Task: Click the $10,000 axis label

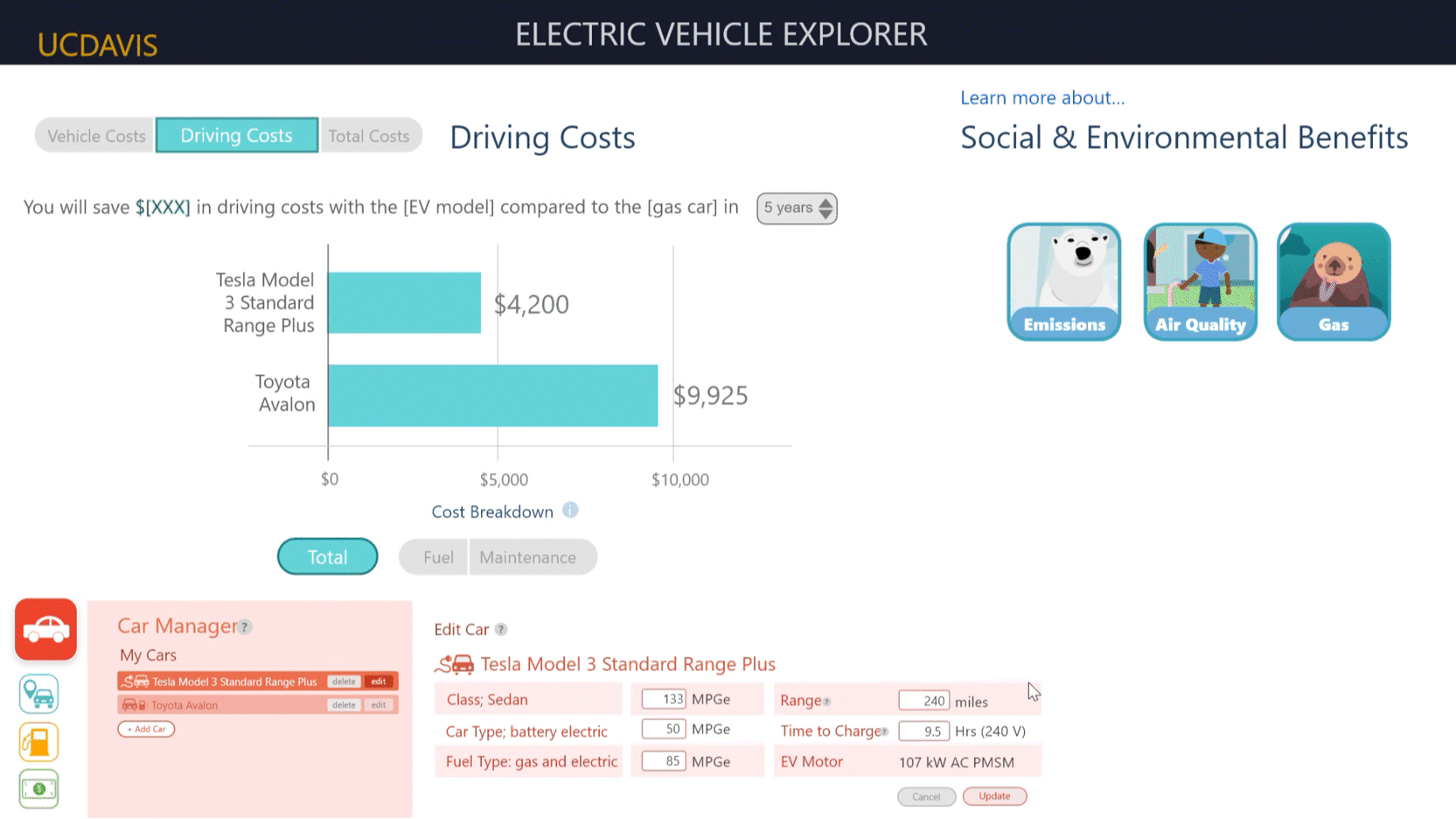Action: coord(681,480)
